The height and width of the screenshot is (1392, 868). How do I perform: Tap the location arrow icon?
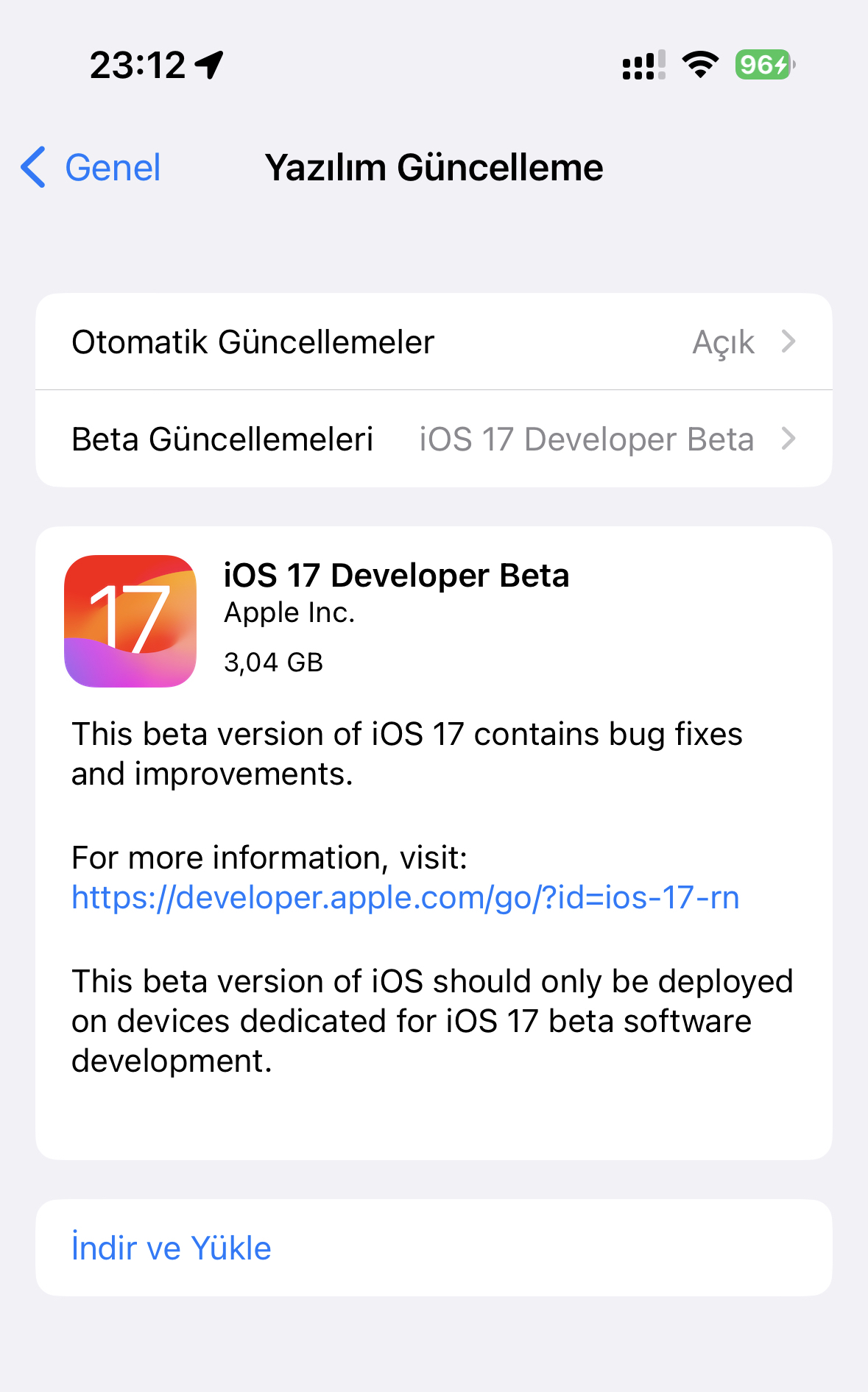[209, 65]
